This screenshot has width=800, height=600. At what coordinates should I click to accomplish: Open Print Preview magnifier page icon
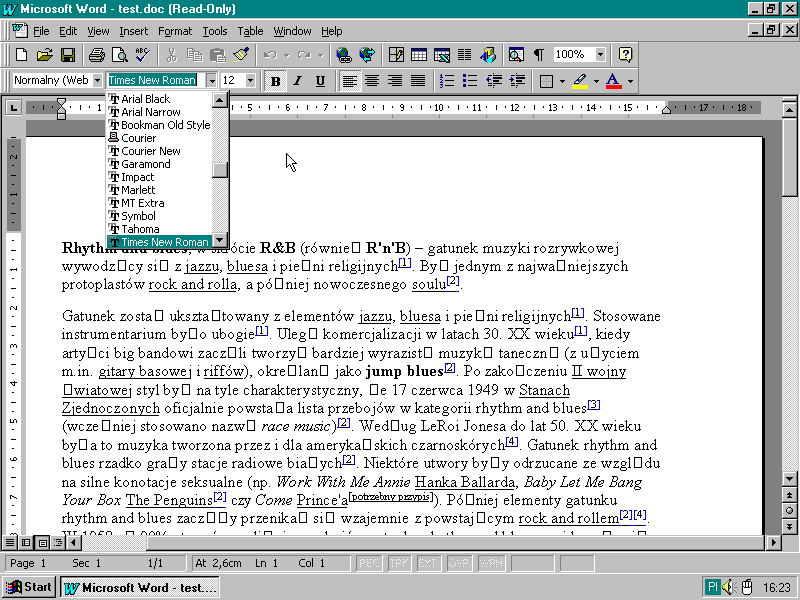point(119,55)
